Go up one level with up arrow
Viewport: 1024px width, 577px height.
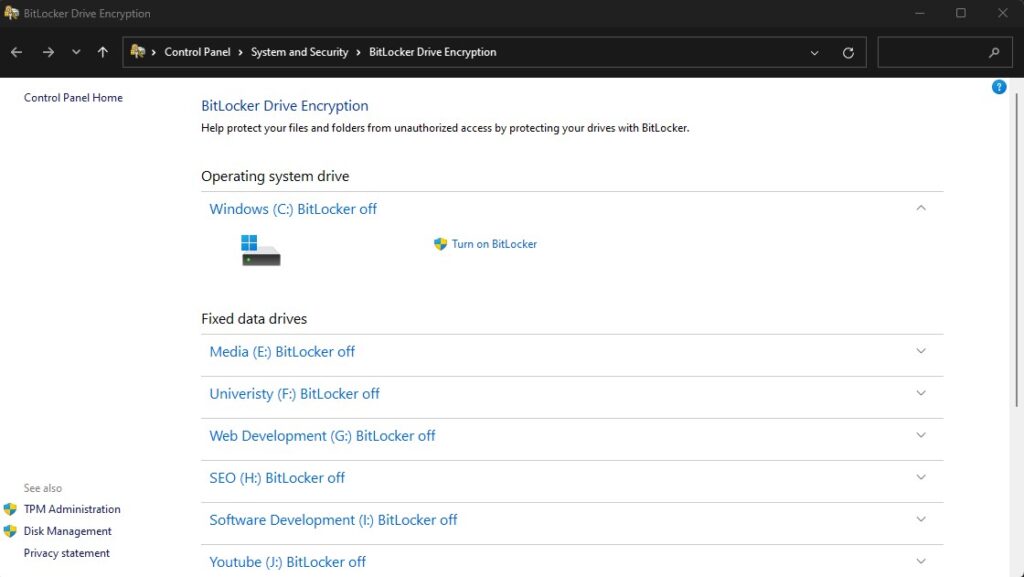103,52
